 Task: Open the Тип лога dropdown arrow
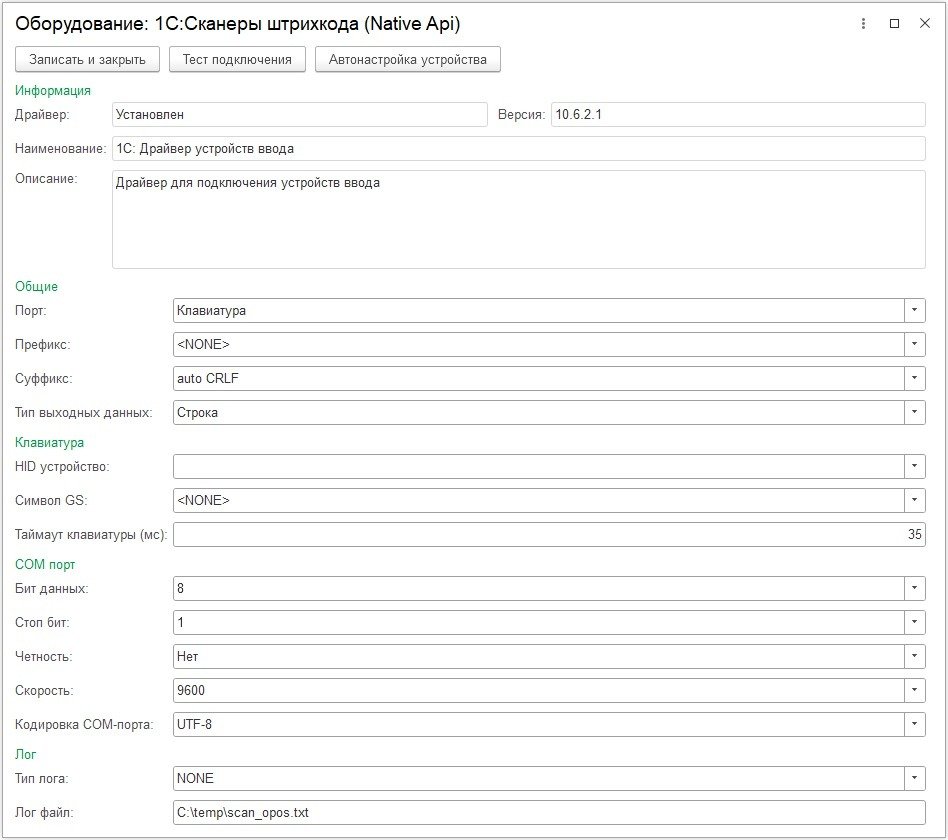pos(914,778)
